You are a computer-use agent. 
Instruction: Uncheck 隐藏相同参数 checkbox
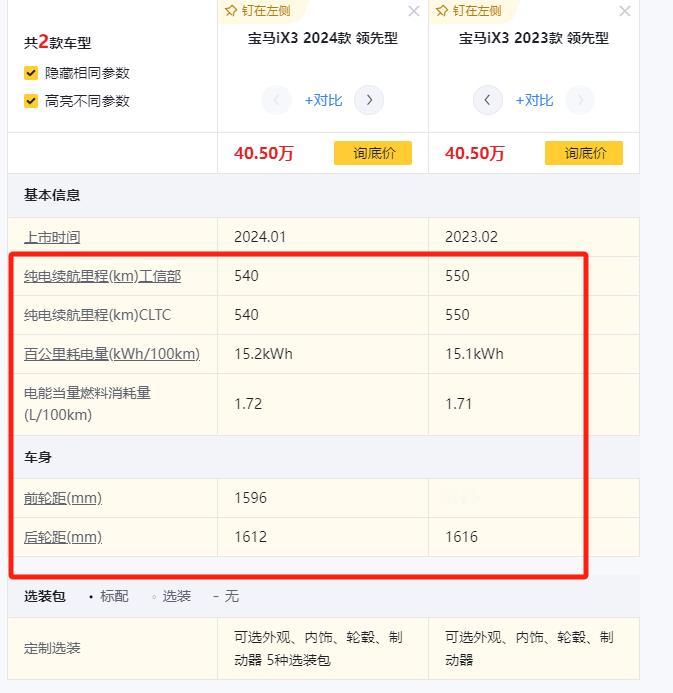30,73
